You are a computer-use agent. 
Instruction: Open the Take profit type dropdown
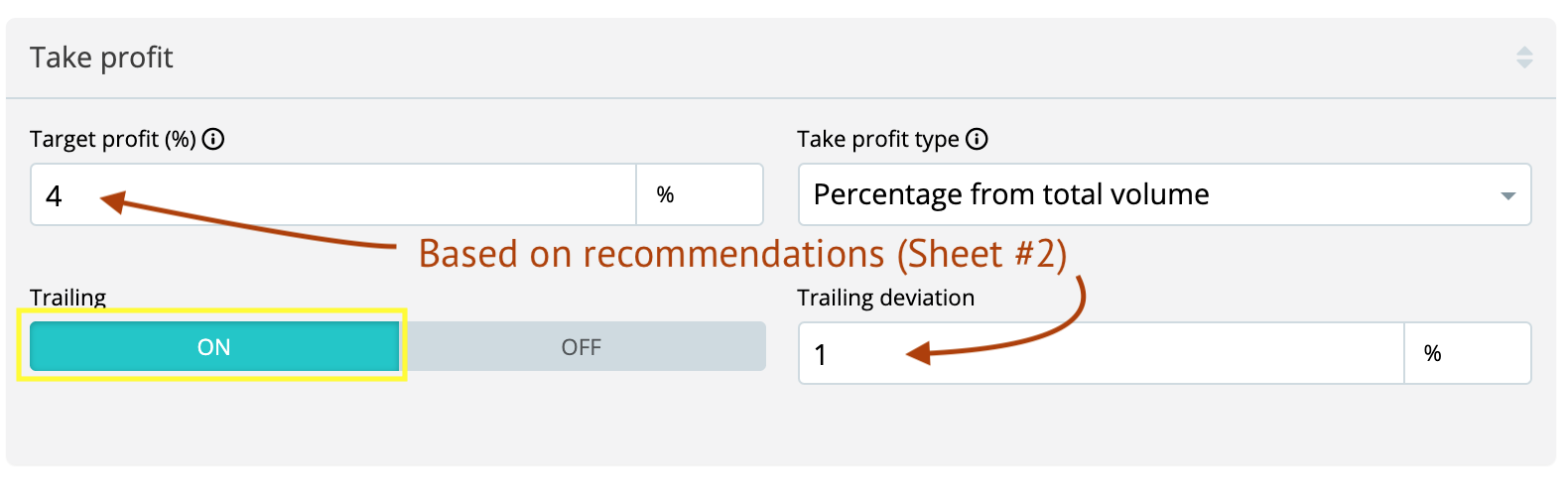click(1163, 194)
